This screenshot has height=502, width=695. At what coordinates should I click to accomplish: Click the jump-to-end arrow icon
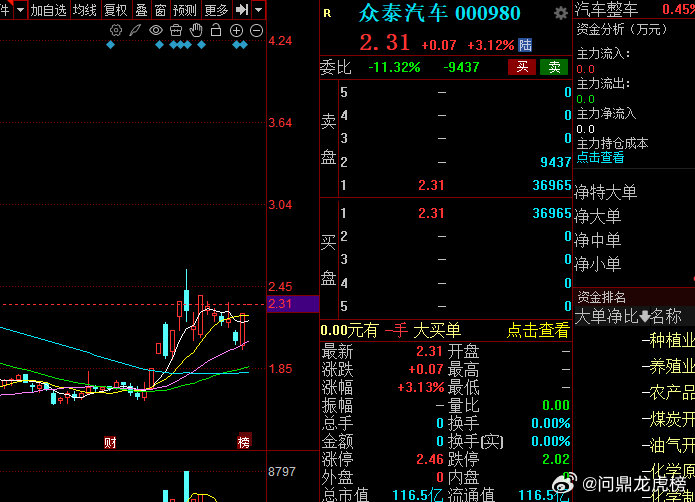click(242, 9)
